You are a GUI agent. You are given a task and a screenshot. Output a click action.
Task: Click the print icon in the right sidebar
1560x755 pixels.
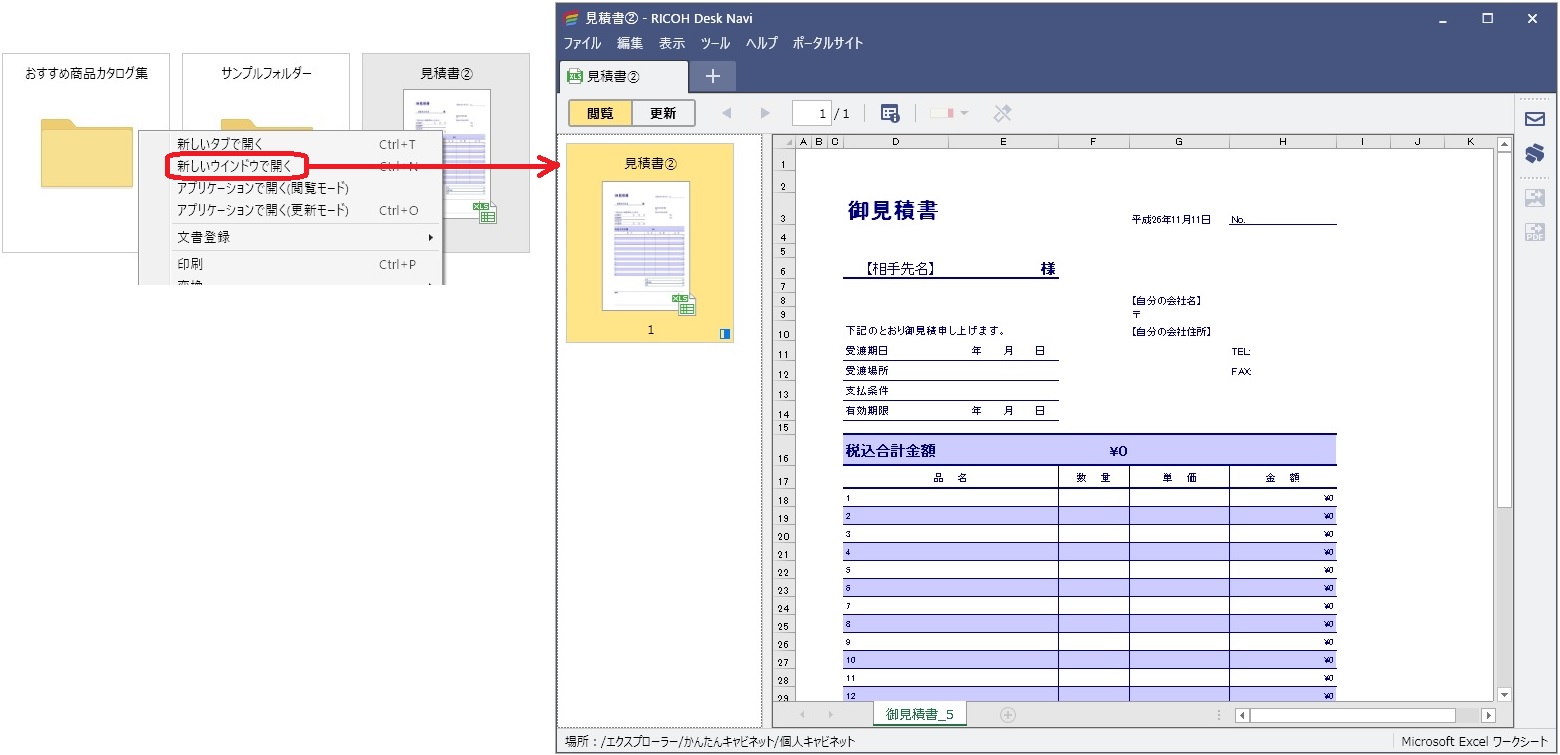click(1536, 153)
